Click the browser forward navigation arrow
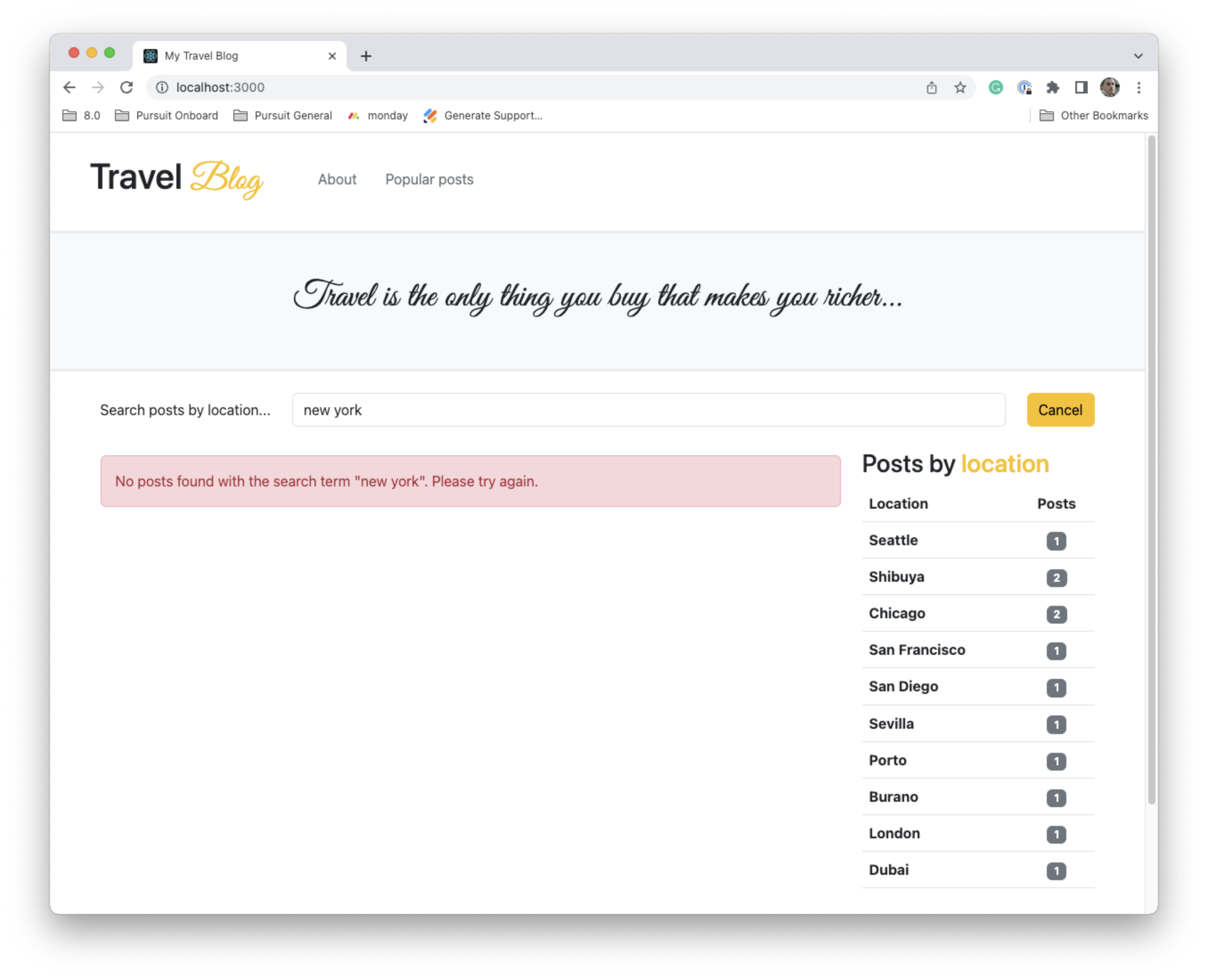The image size is (1208, 980). [97, 88]
